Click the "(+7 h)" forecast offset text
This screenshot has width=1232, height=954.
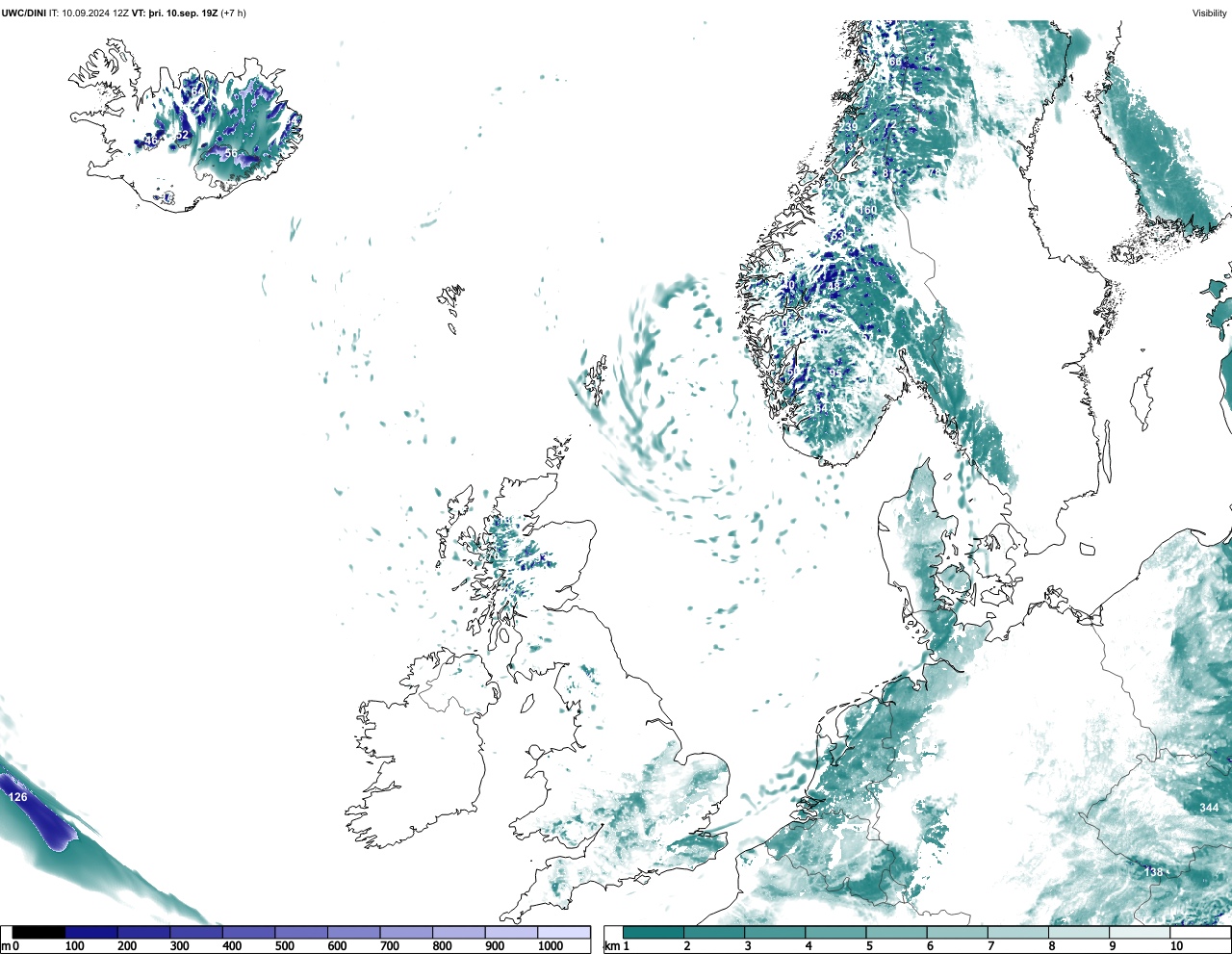coord(234,13)
